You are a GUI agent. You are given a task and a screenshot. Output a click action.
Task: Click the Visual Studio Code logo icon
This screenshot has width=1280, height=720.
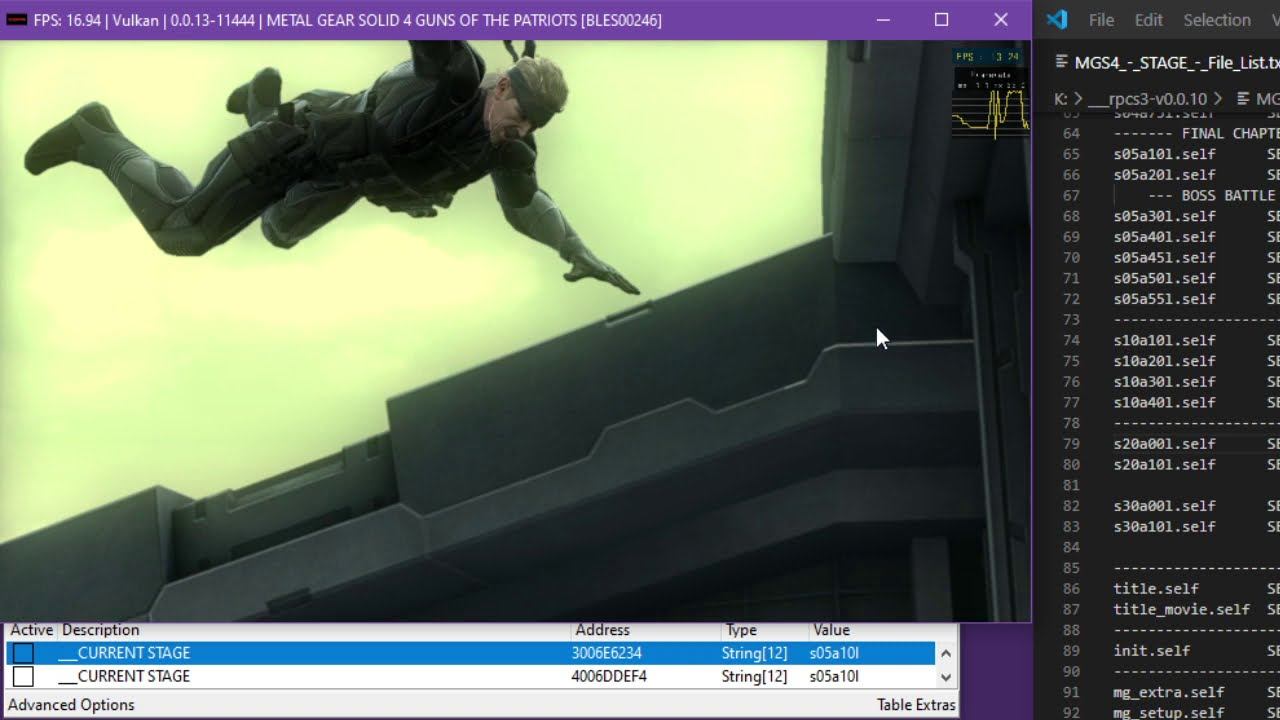1057,20
